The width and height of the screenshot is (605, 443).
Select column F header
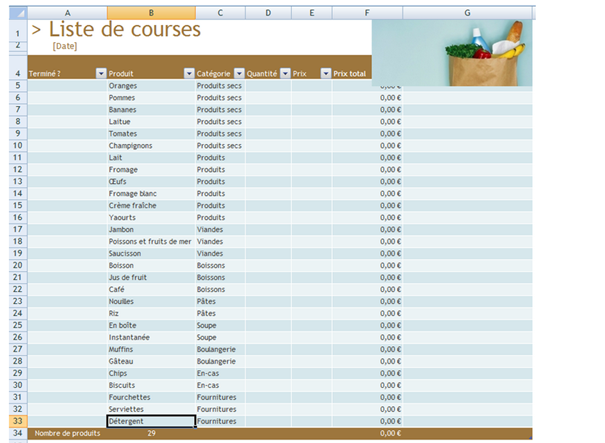tap(367, 13)
